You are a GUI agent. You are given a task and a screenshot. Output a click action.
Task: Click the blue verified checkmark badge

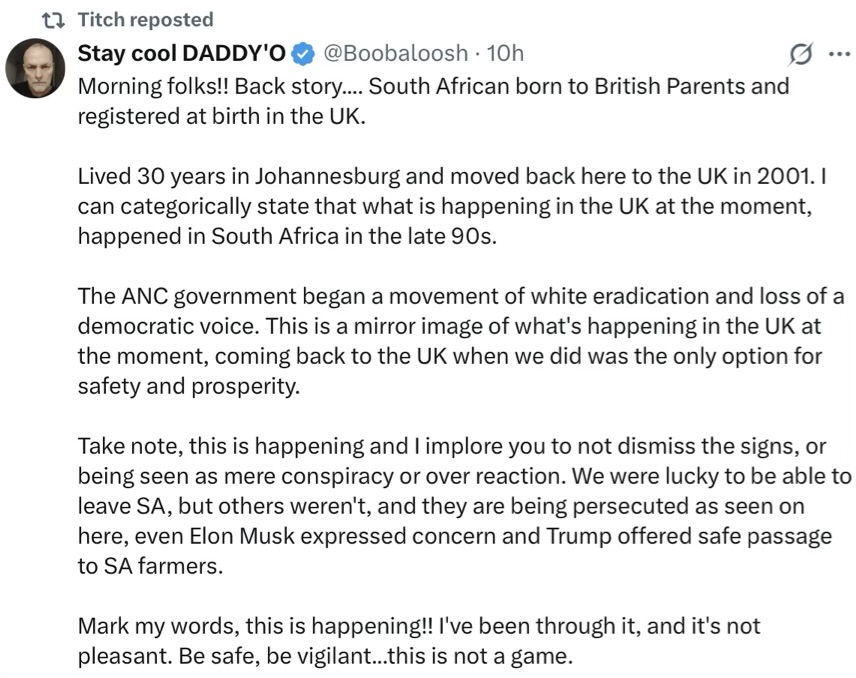tap(303, 54)
